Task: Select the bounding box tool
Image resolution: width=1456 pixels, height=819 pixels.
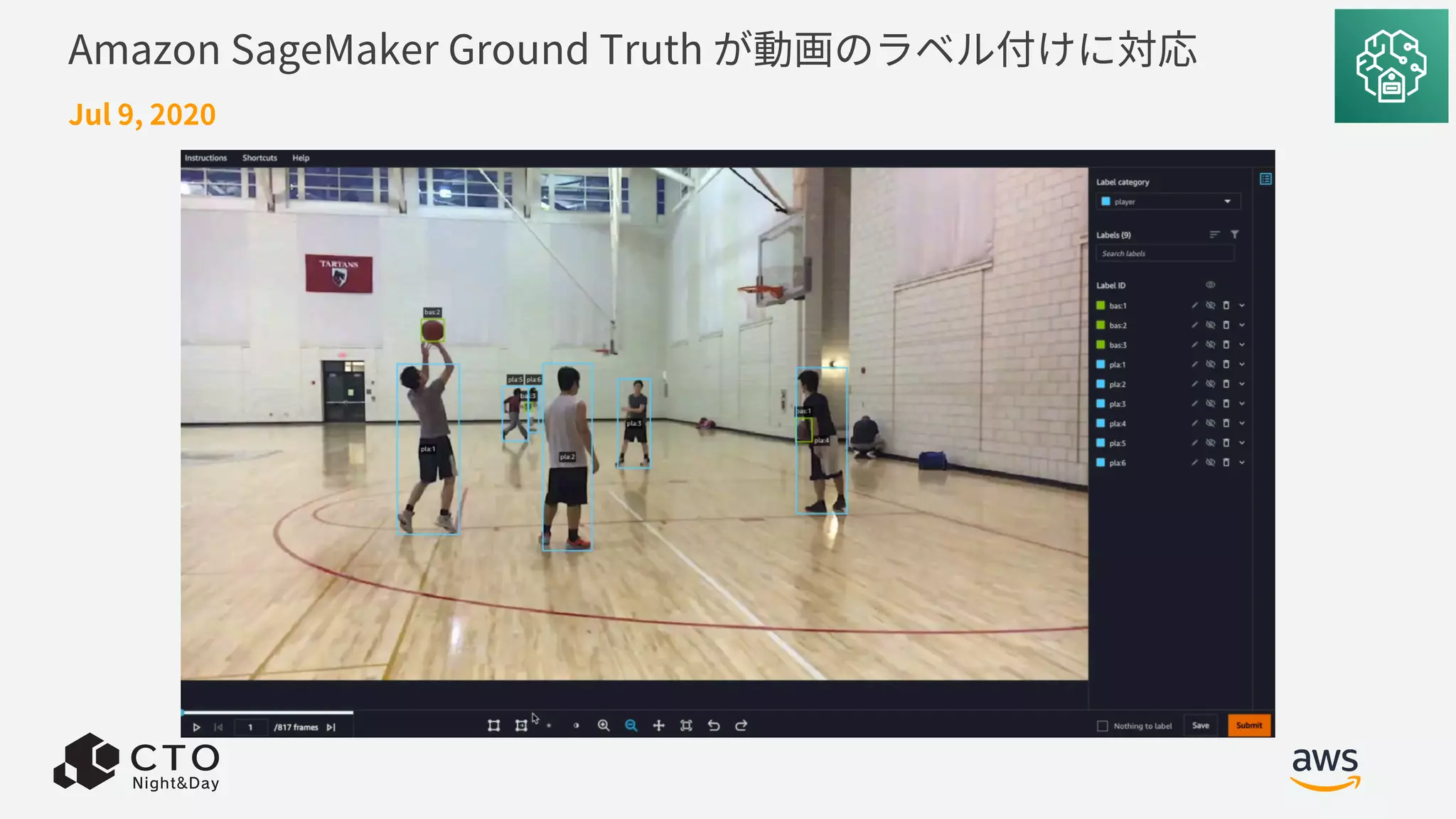Action: tap(493, 725)
